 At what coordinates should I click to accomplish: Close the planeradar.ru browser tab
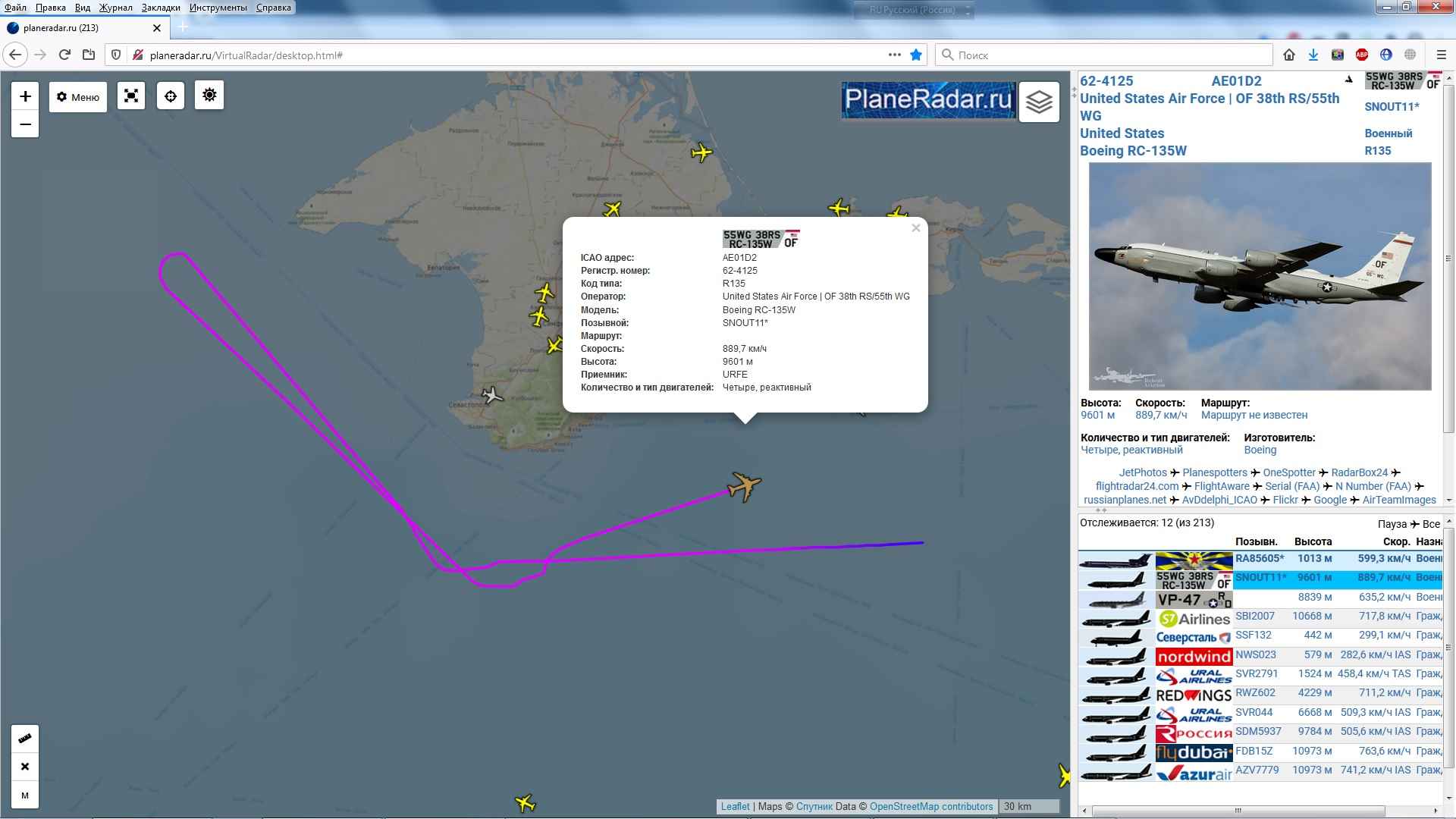click(x=157, y=28)
